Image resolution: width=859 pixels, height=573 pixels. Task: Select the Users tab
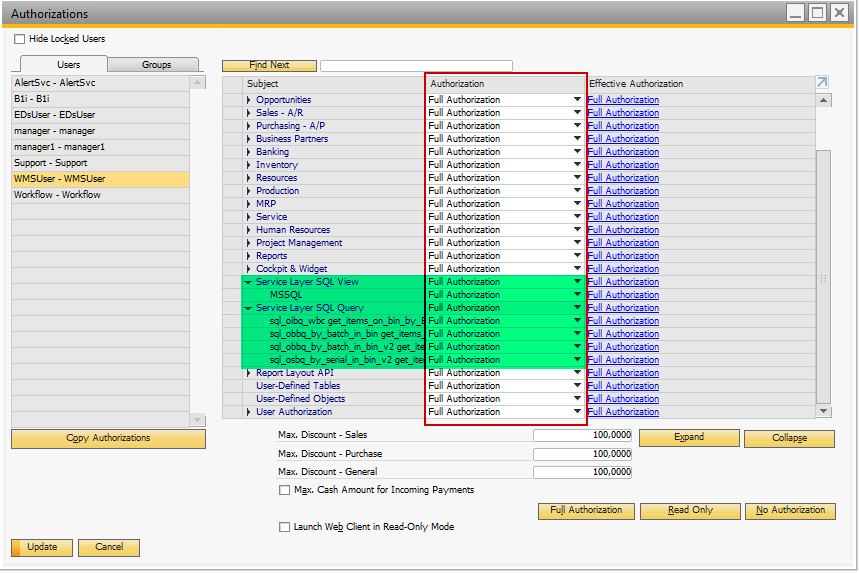68,65
